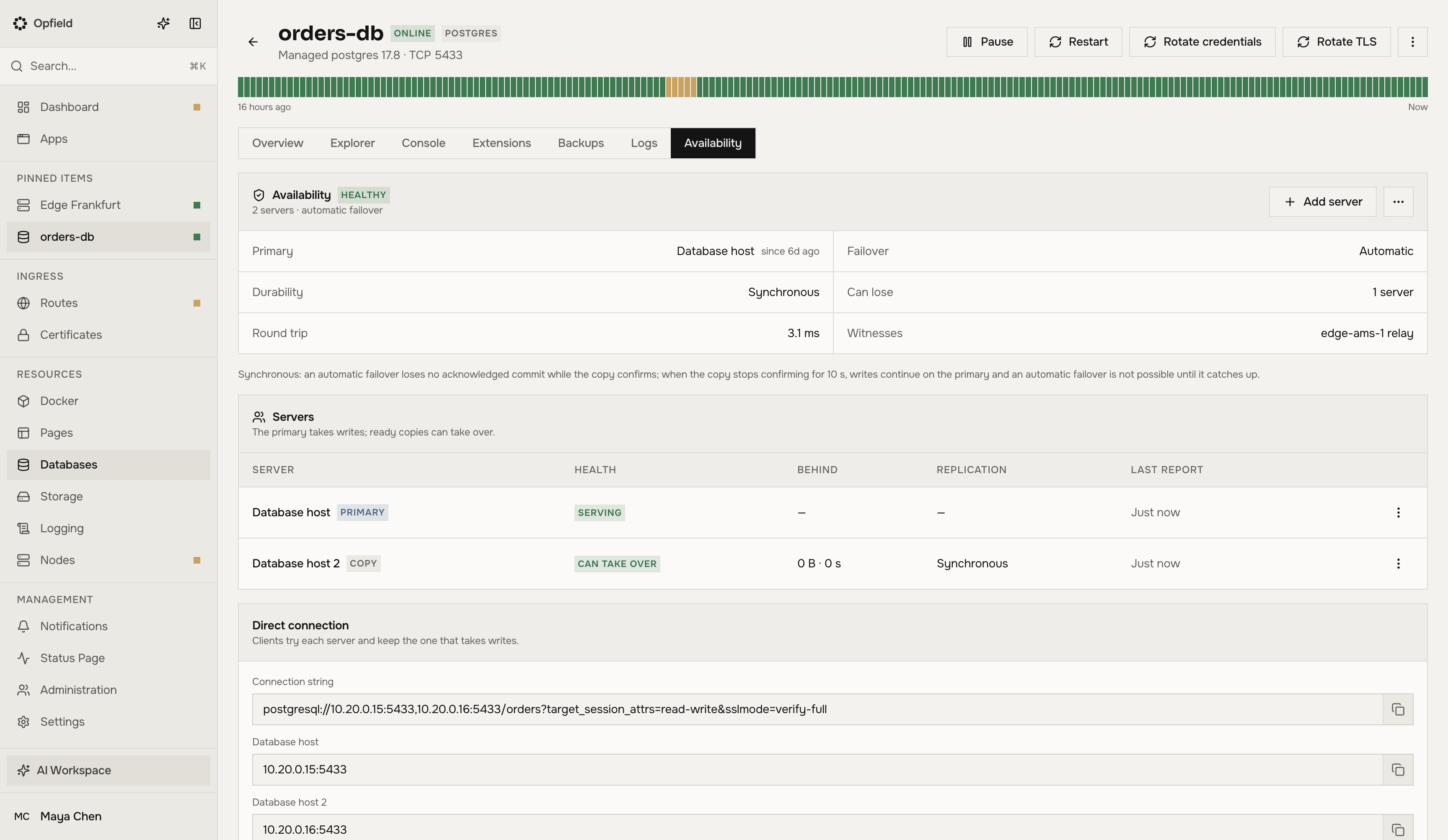Screen dimensions: 1448x840
Task: Open AI Workspace
Action: click(x=109, y=770)
